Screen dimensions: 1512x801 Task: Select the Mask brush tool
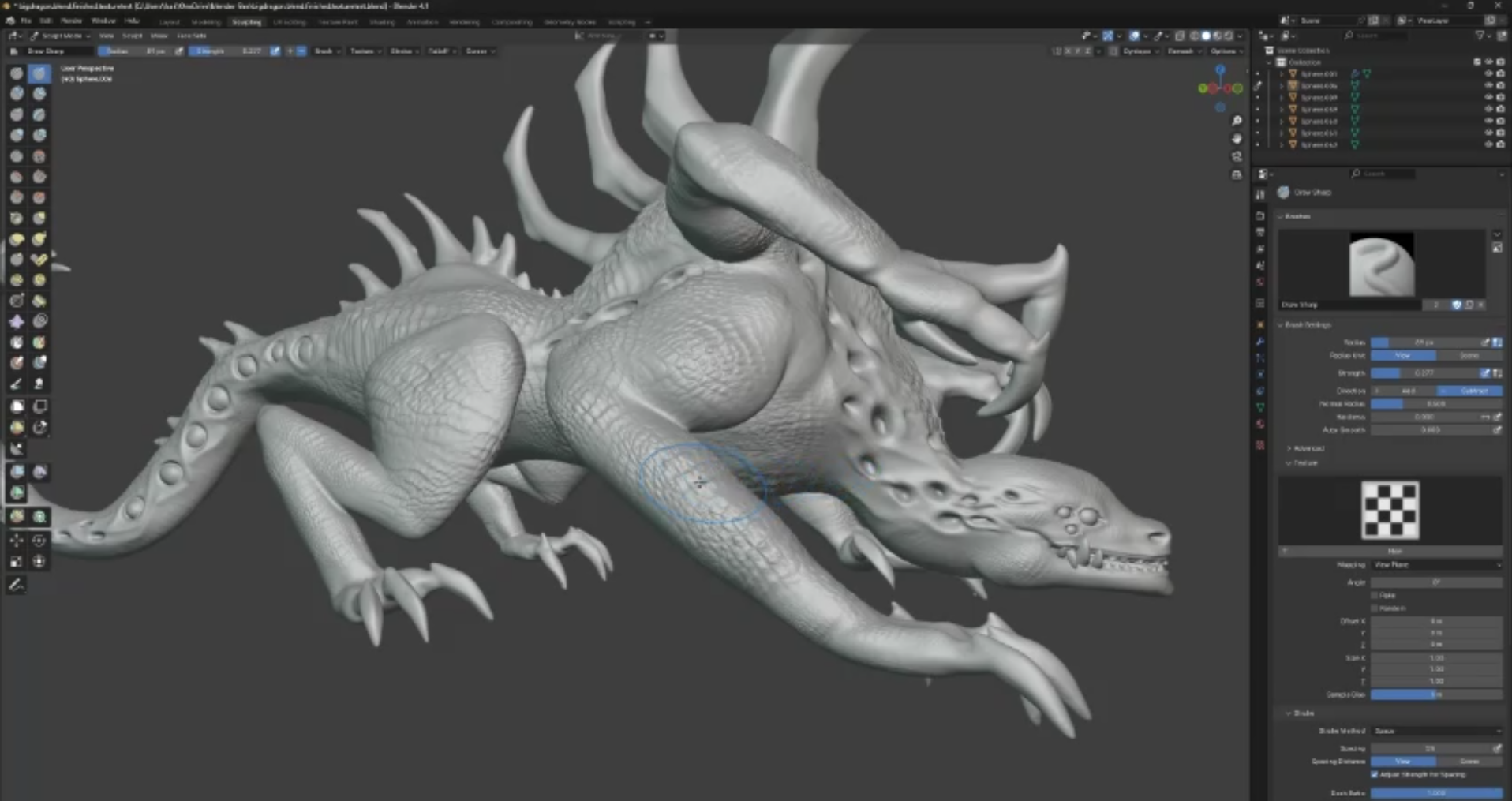tap(17, 342)
